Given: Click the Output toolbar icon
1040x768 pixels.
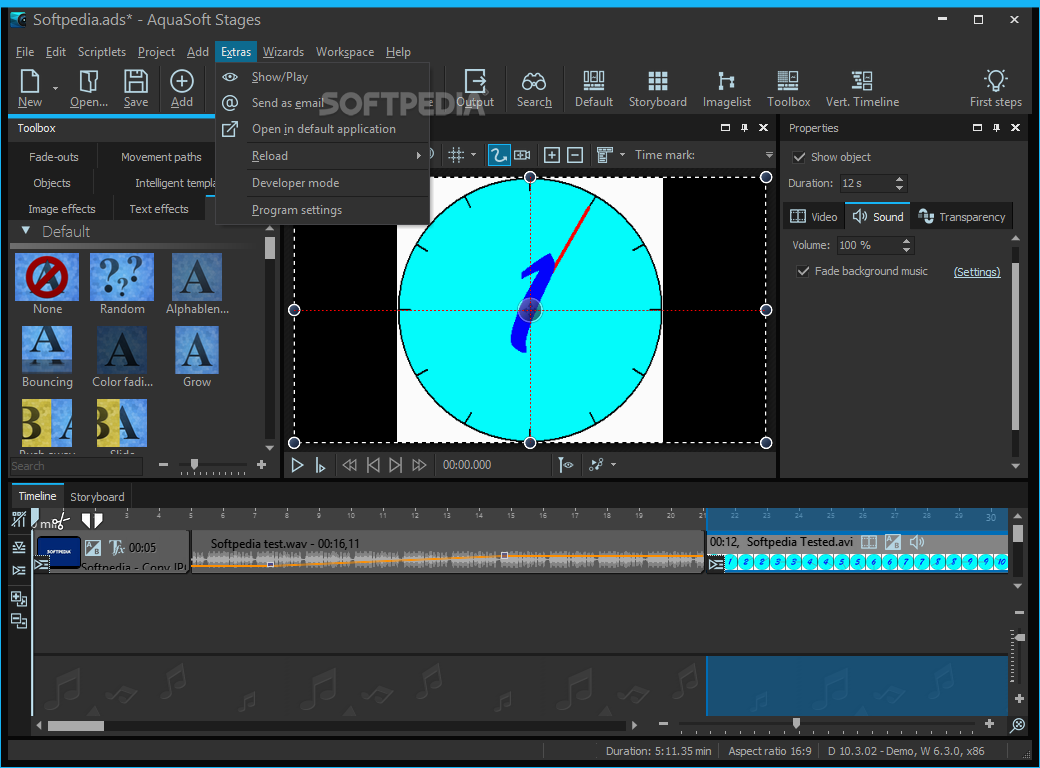Looking at the screenshot, I should (x=476, y=82).
